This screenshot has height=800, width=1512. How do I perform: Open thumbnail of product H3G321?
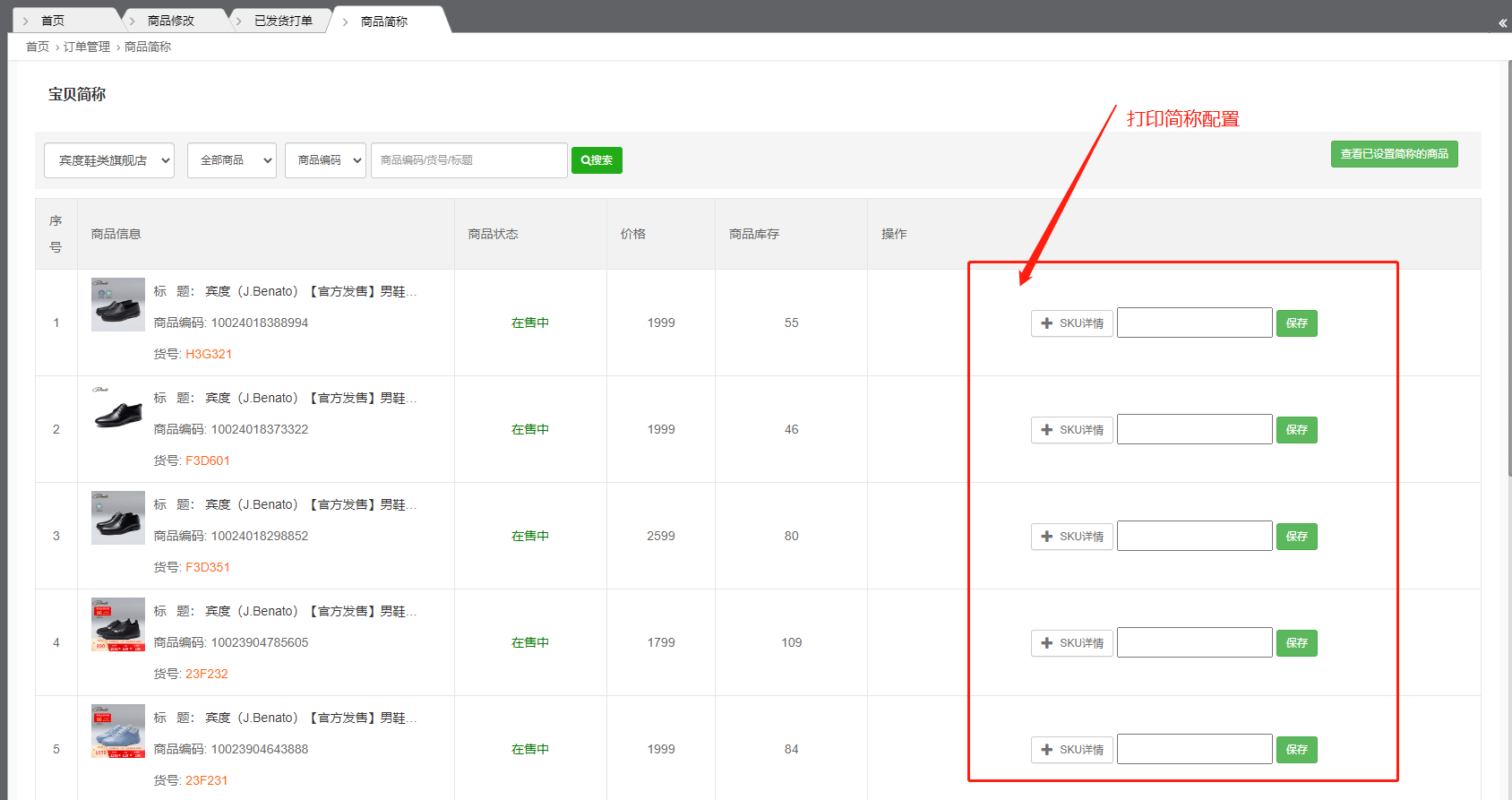pyautogui.click(x=118, y=305)
